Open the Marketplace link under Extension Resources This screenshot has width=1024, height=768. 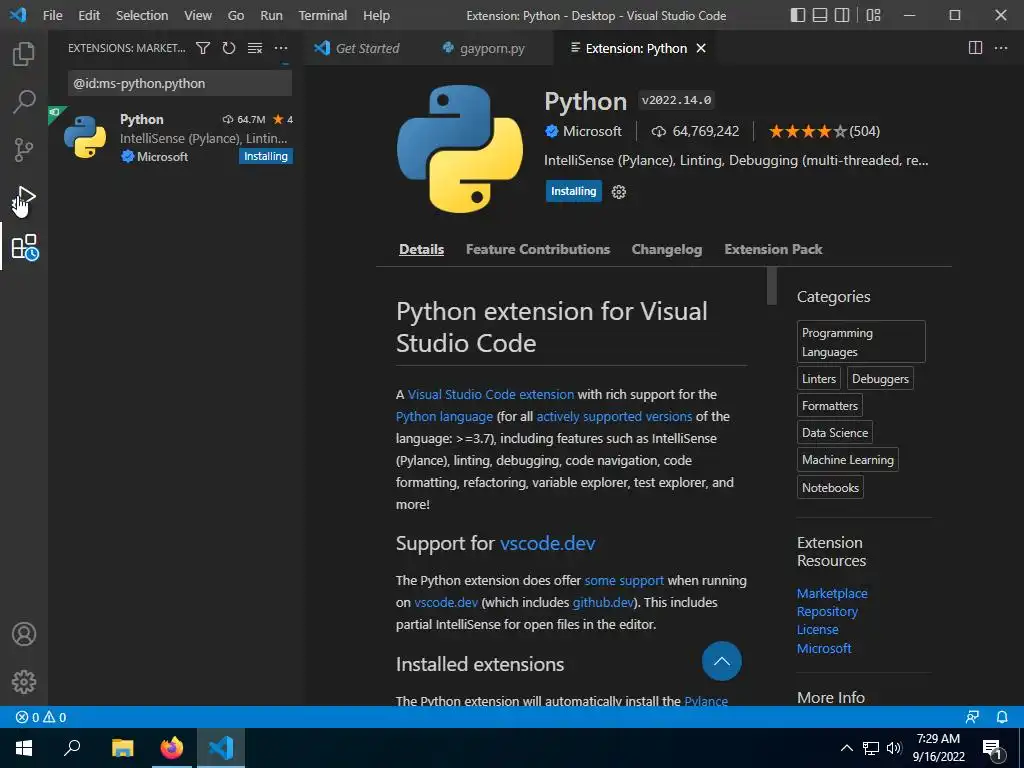tap(832, 593)
